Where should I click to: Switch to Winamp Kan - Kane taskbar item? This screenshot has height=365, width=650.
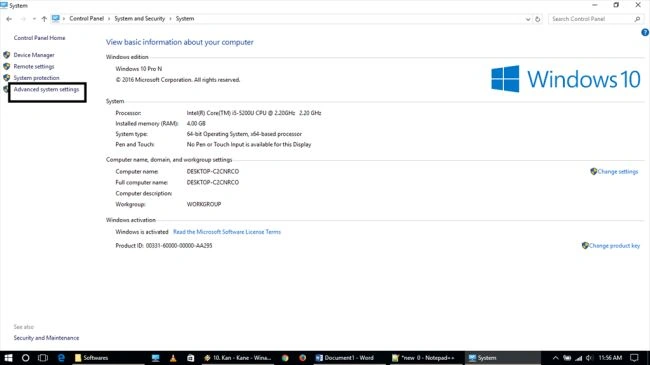(238, 358)
